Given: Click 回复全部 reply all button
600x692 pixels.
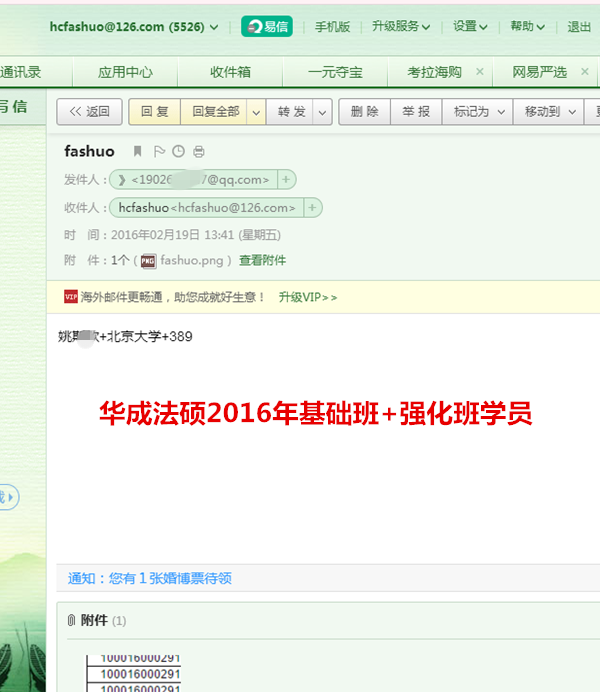Looking at the screenshot, I should 216,112.
